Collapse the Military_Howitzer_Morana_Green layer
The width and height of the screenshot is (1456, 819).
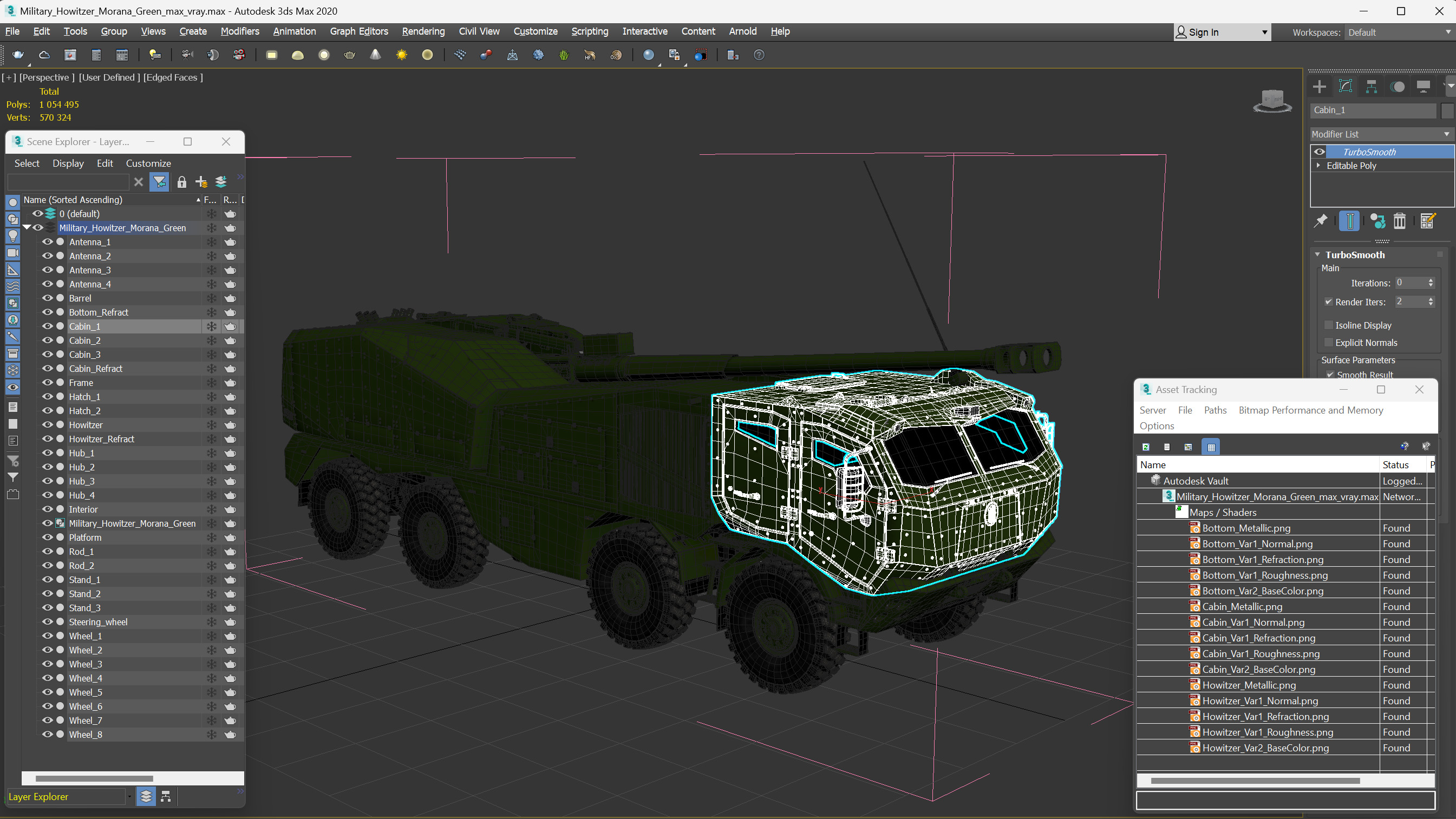pos(27,227)
